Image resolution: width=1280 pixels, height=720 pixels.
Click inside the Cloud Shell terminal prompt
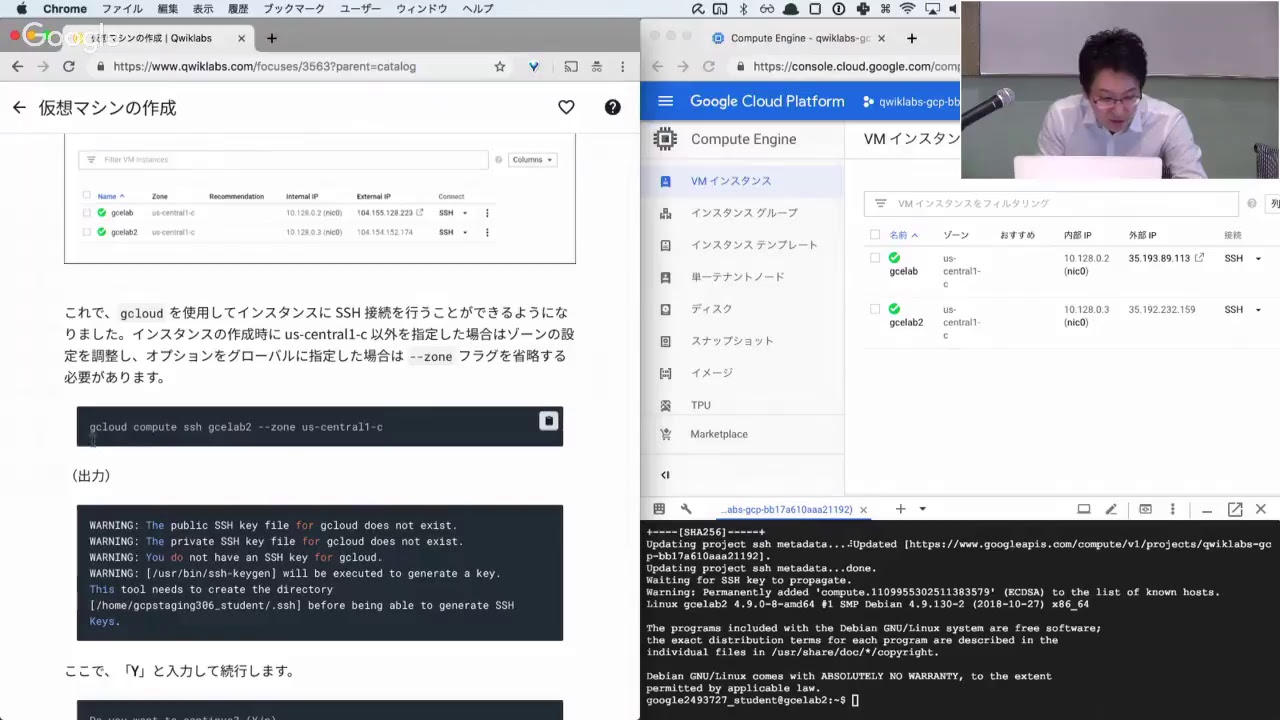[x=855, y=700]
